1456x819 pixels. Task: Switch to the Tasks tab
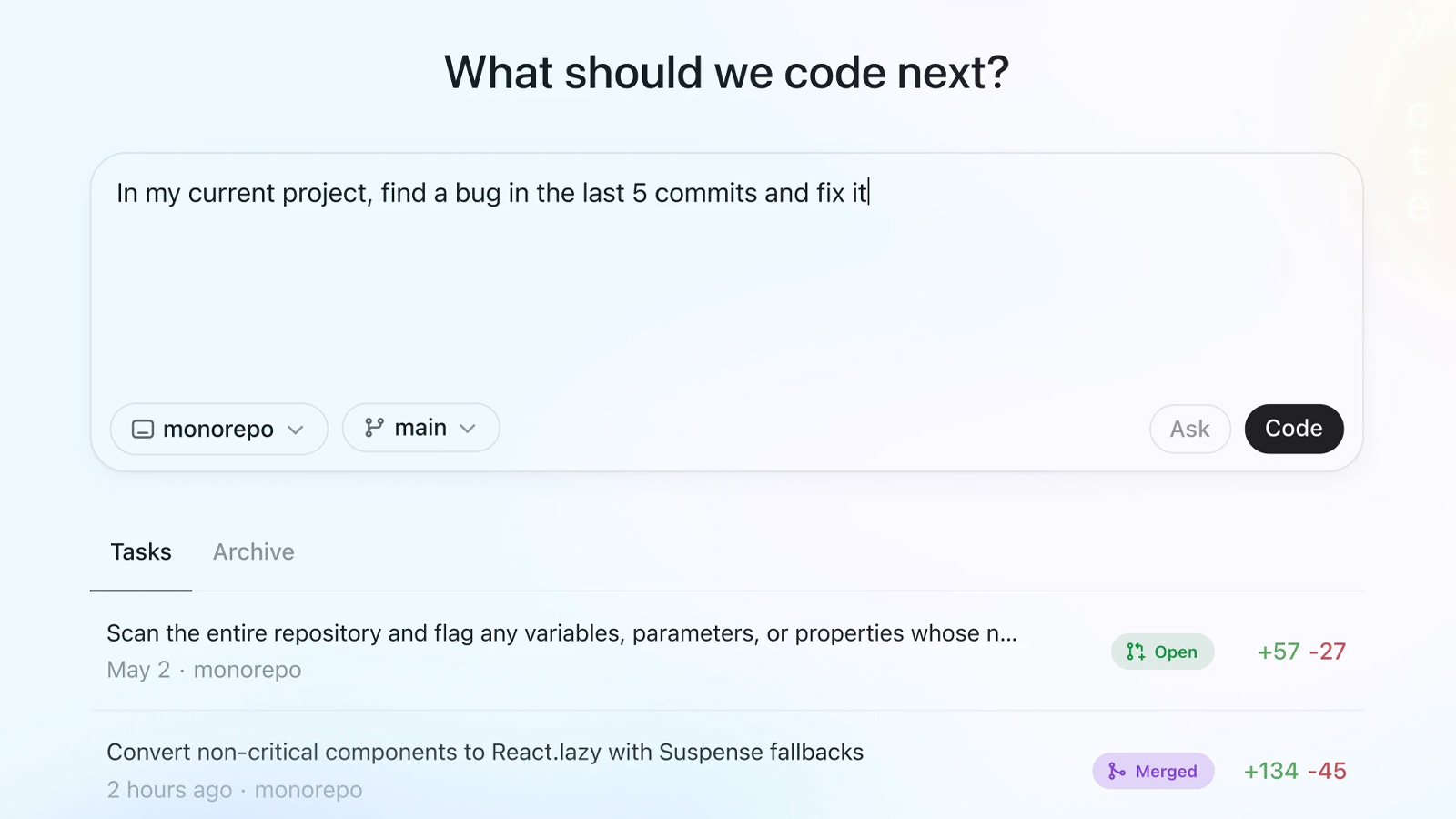[x=141, y=552]
